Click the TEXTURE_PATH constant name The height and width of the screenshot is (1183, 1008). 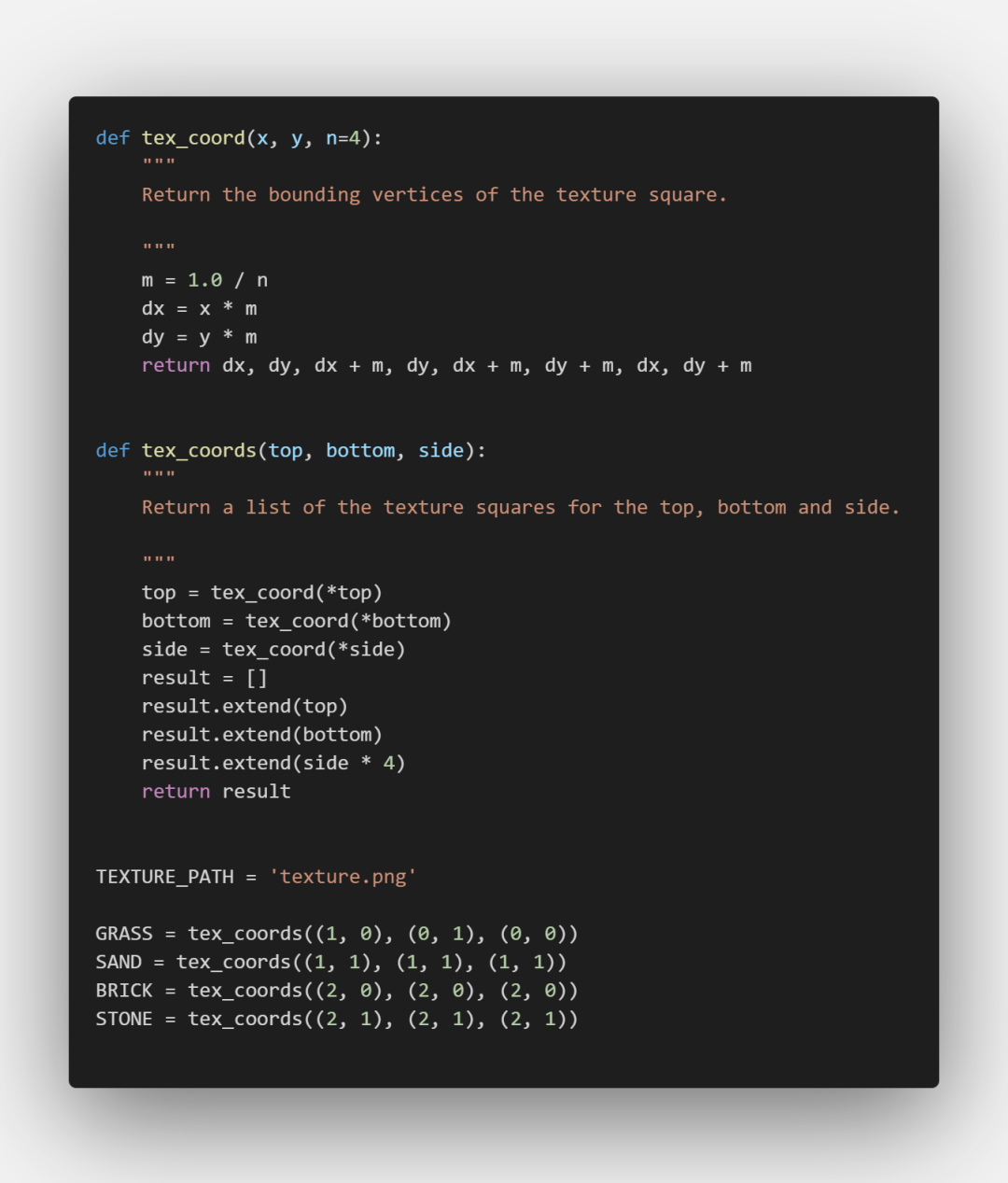click(x=164, y=877)
